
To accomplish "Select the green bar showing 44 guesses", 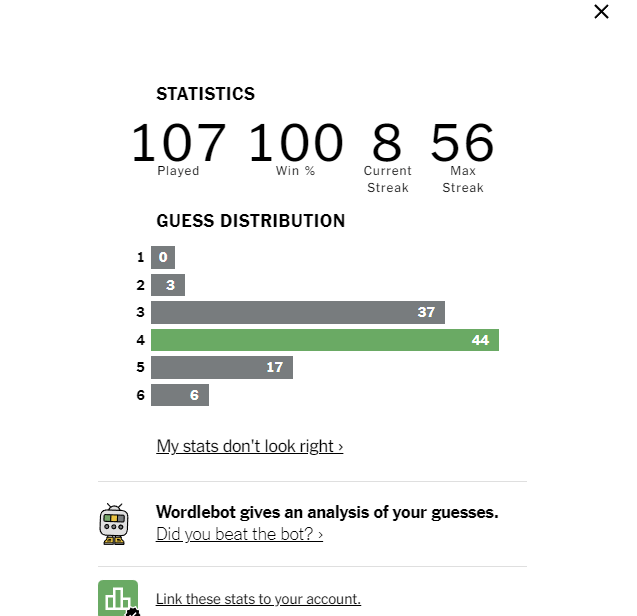I will (325, 340).
